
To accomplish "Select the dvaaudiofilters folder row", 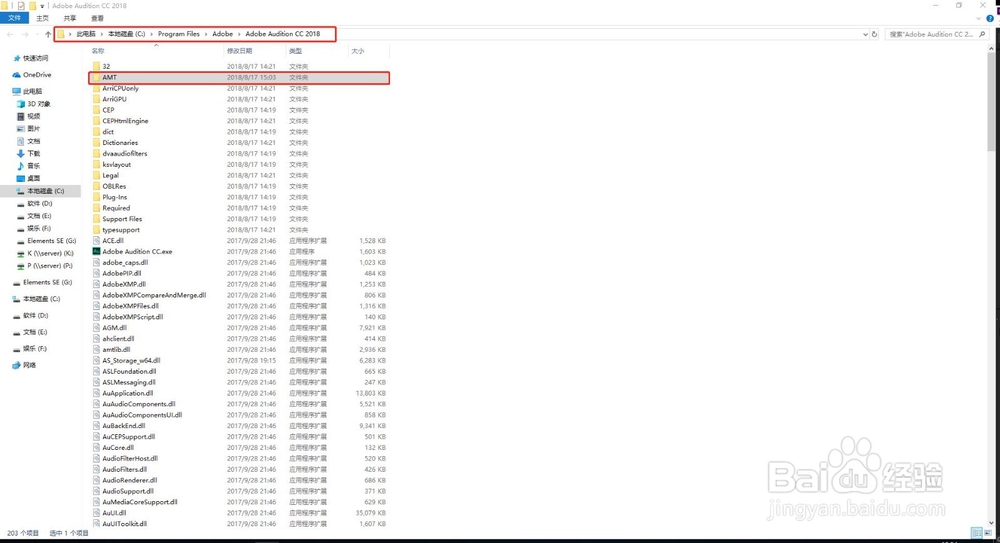I will click(x=239, y=154).
